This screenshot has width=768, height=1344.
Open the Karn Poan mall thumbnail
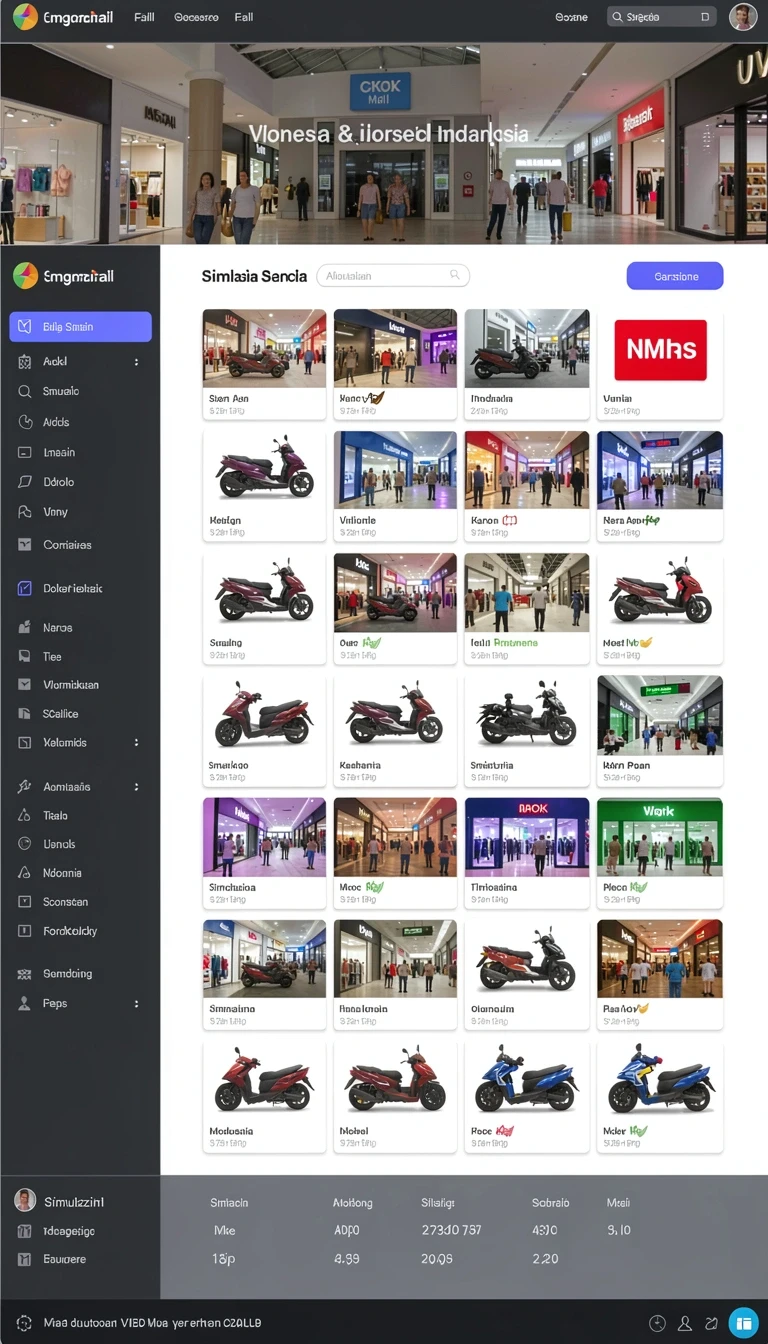click(660, 715)
